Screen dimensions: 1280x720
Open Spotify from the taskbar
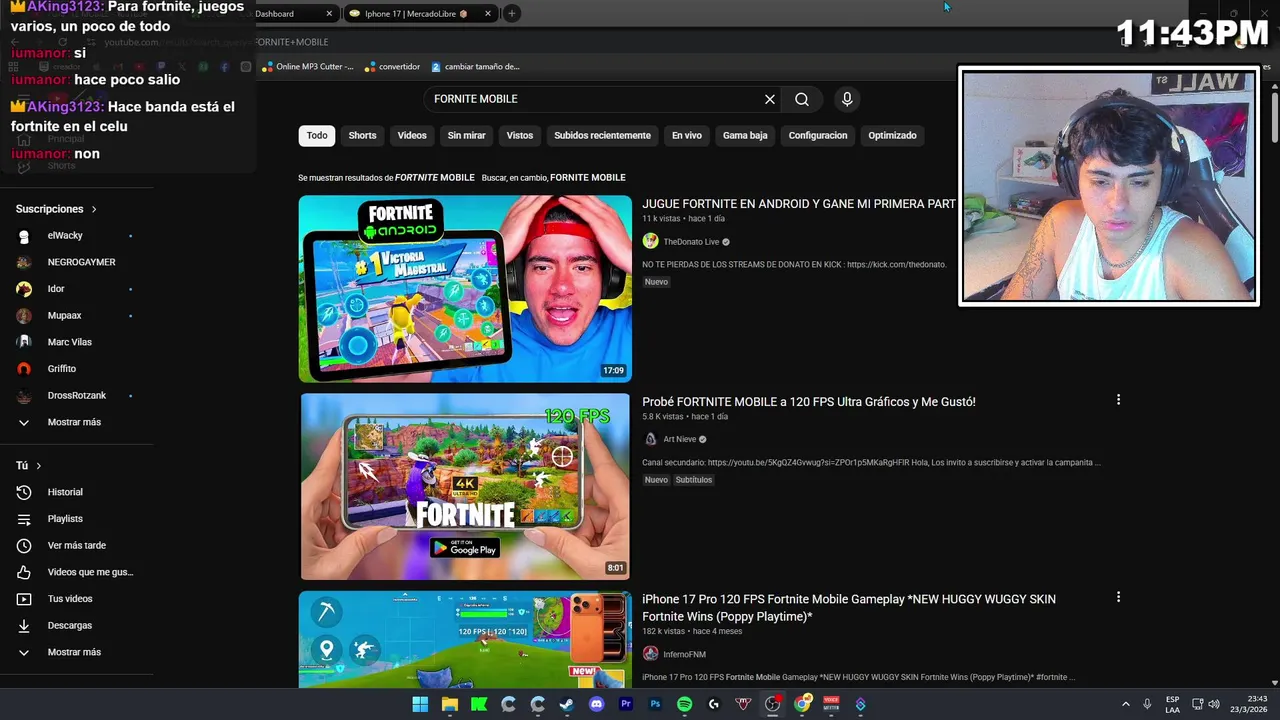[685, 704]
